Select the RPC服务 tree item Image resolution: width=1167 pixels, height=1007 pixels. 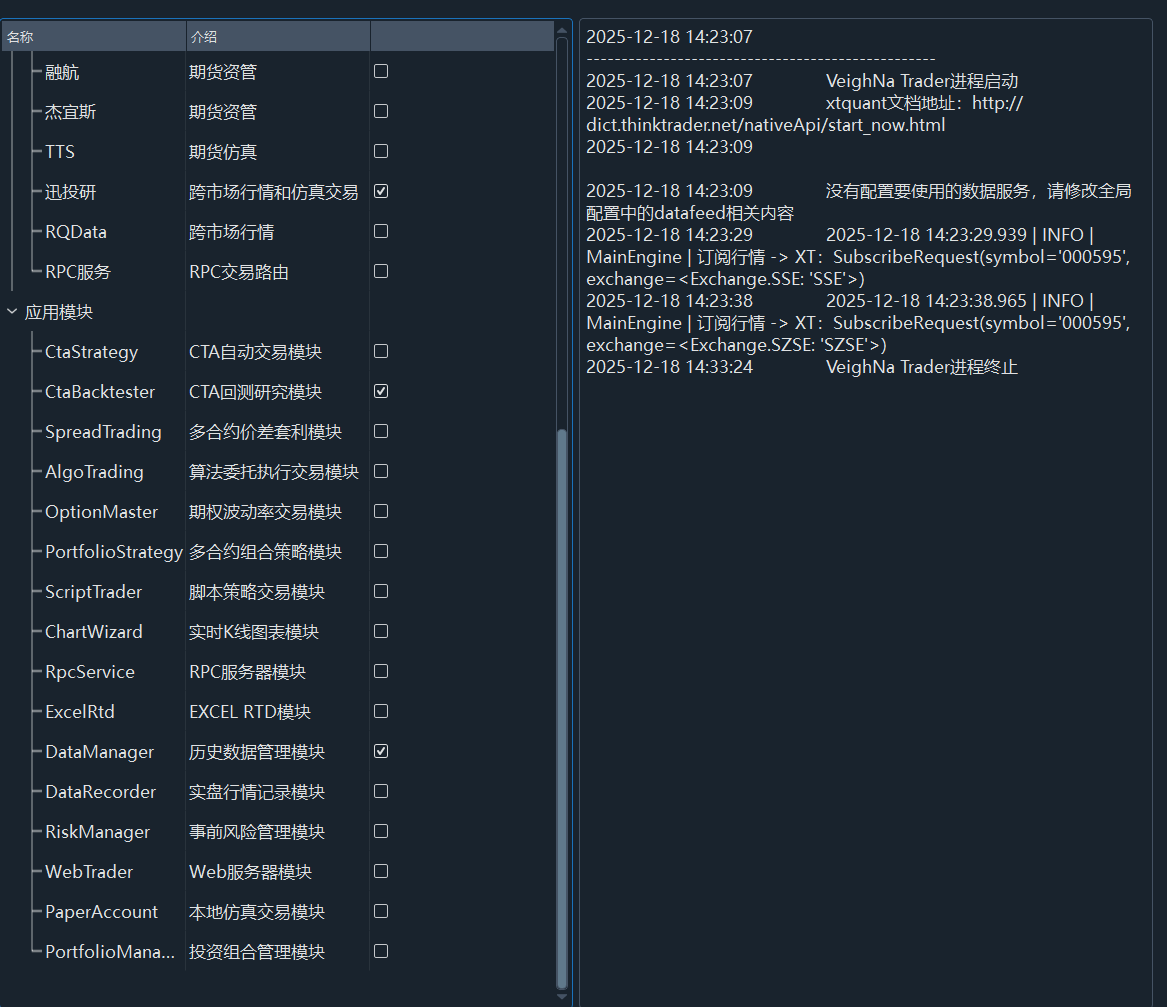(78, 272)
